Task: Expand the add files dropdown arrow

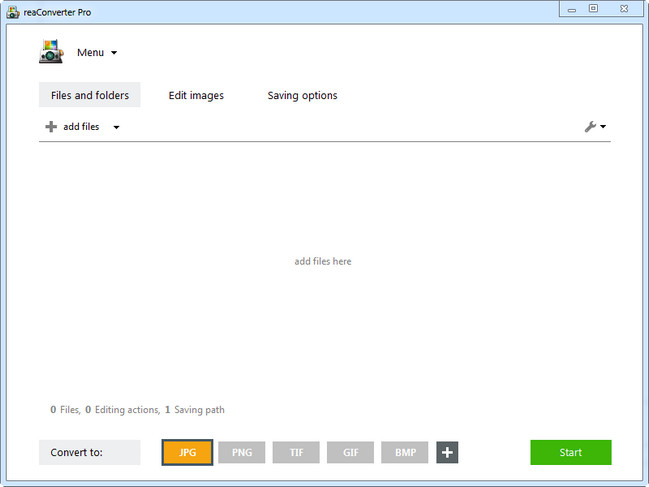Action: tap(116, 127)
